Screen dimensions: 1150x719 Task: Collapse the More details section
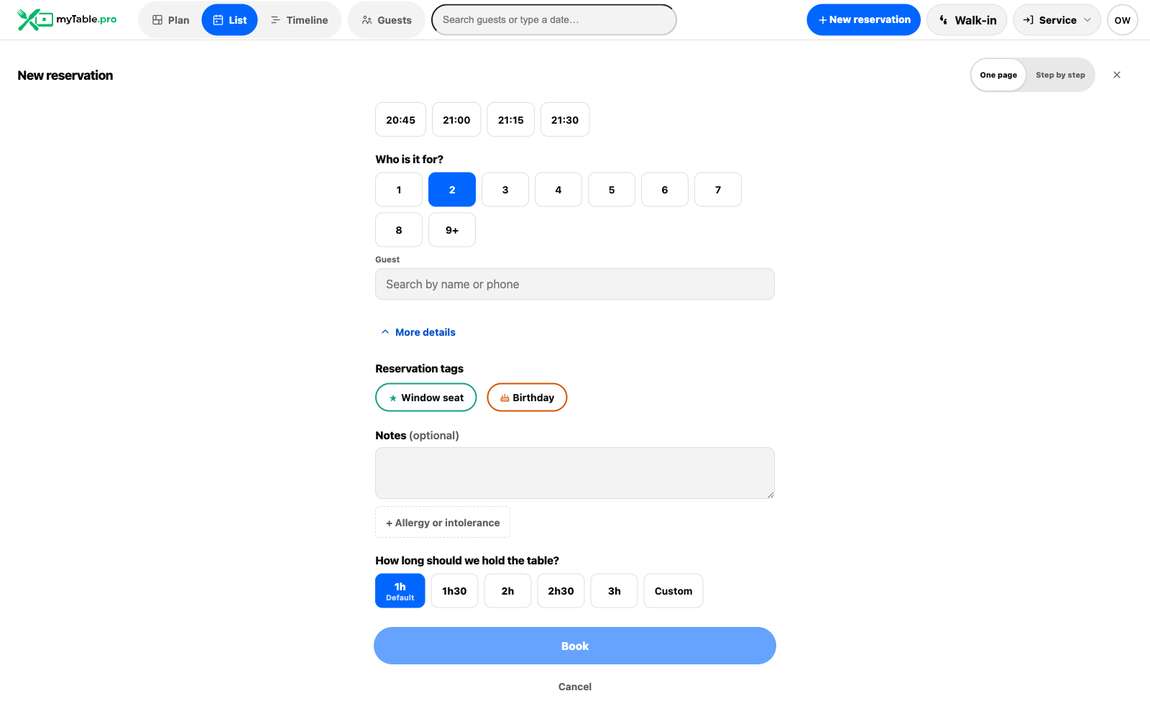[x=418, y=332]
